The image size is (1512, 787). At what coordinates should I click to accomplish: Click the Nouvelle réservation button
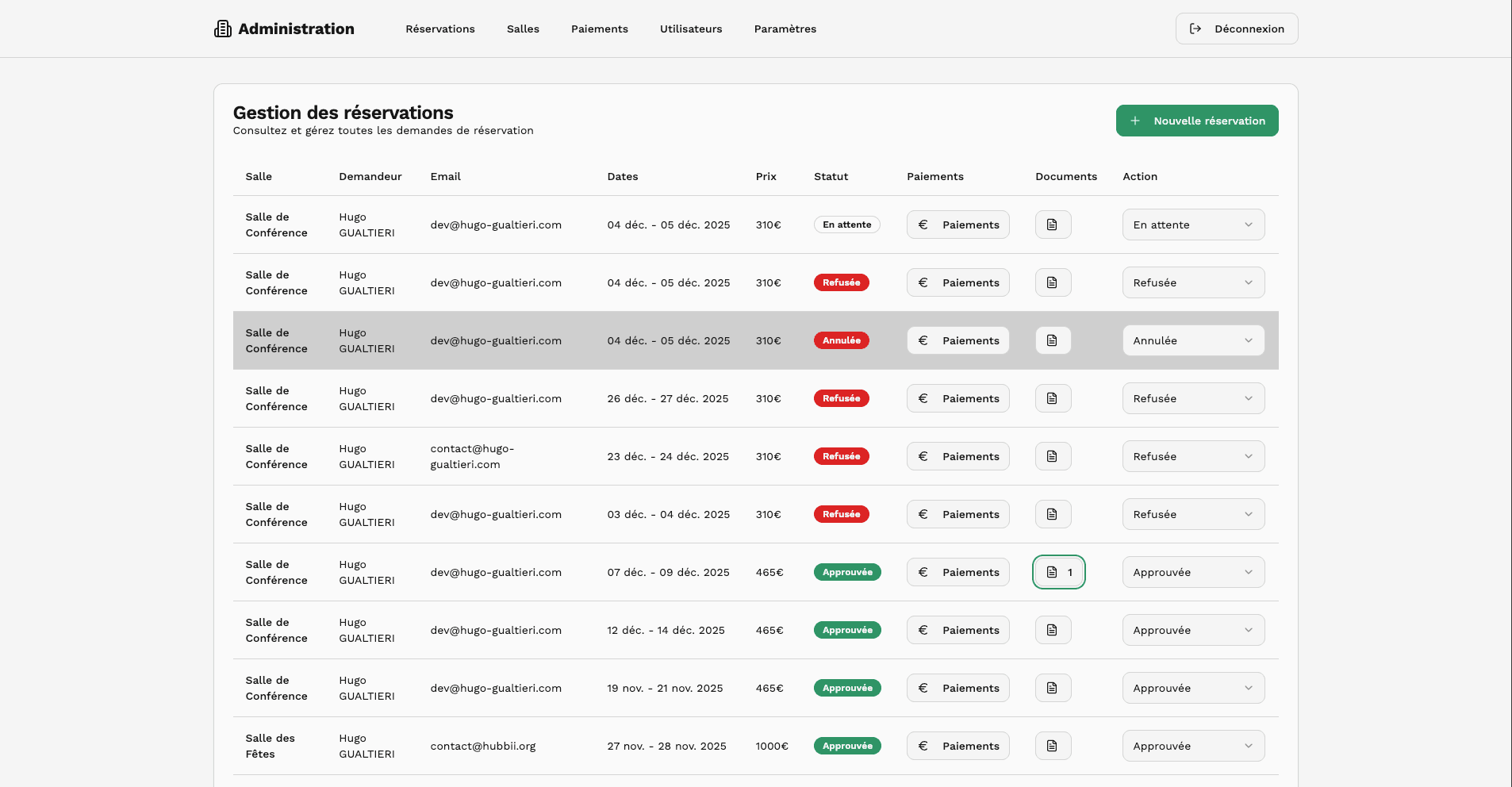1196,121
